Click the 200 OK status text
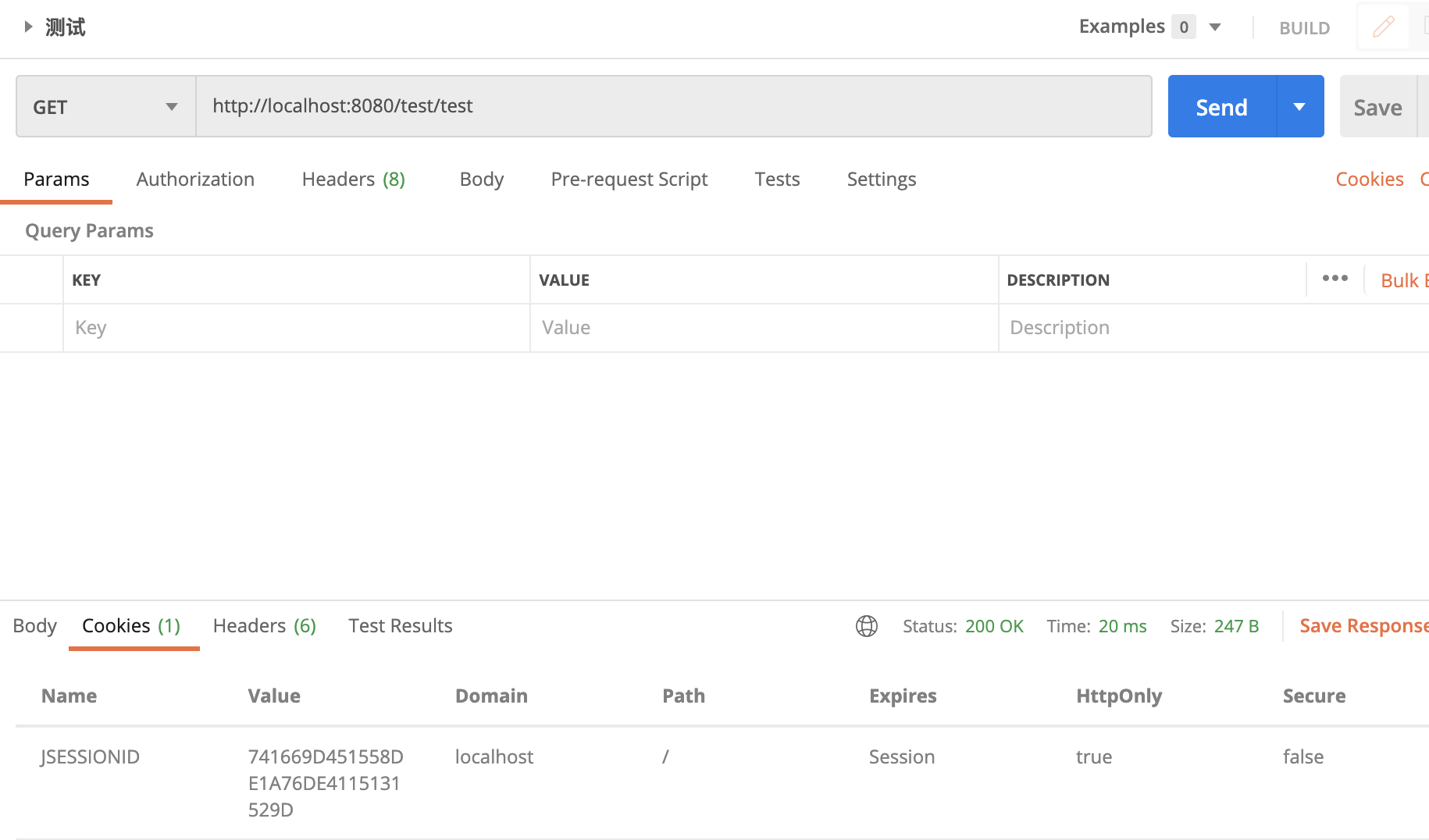Viewport: 1429px width, 840px height. [x=994, y=626]
